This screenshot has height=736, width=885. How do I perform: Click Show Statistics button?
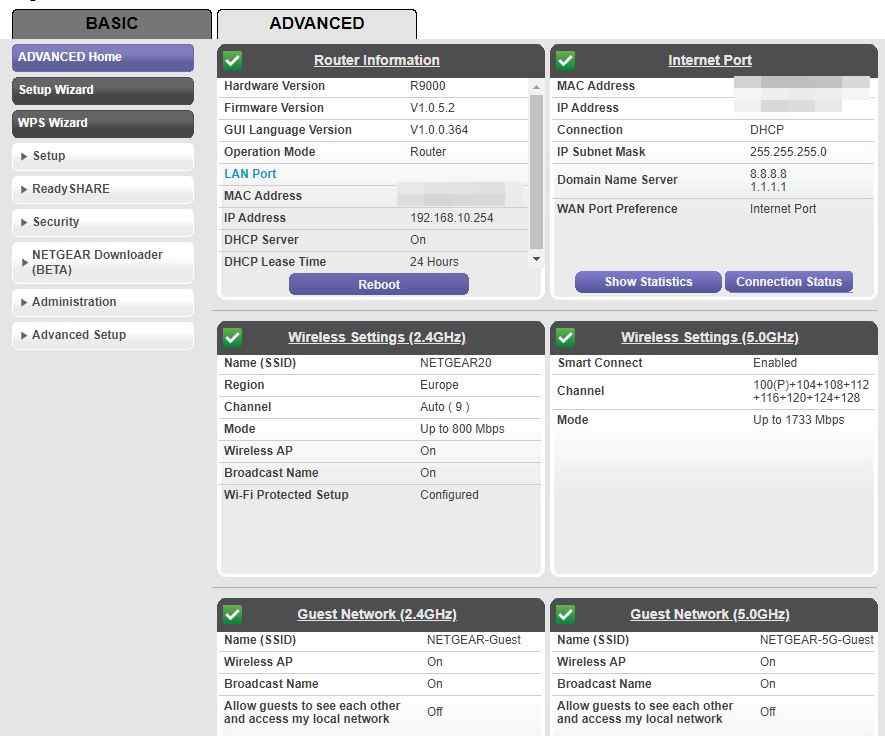(648, 282)
